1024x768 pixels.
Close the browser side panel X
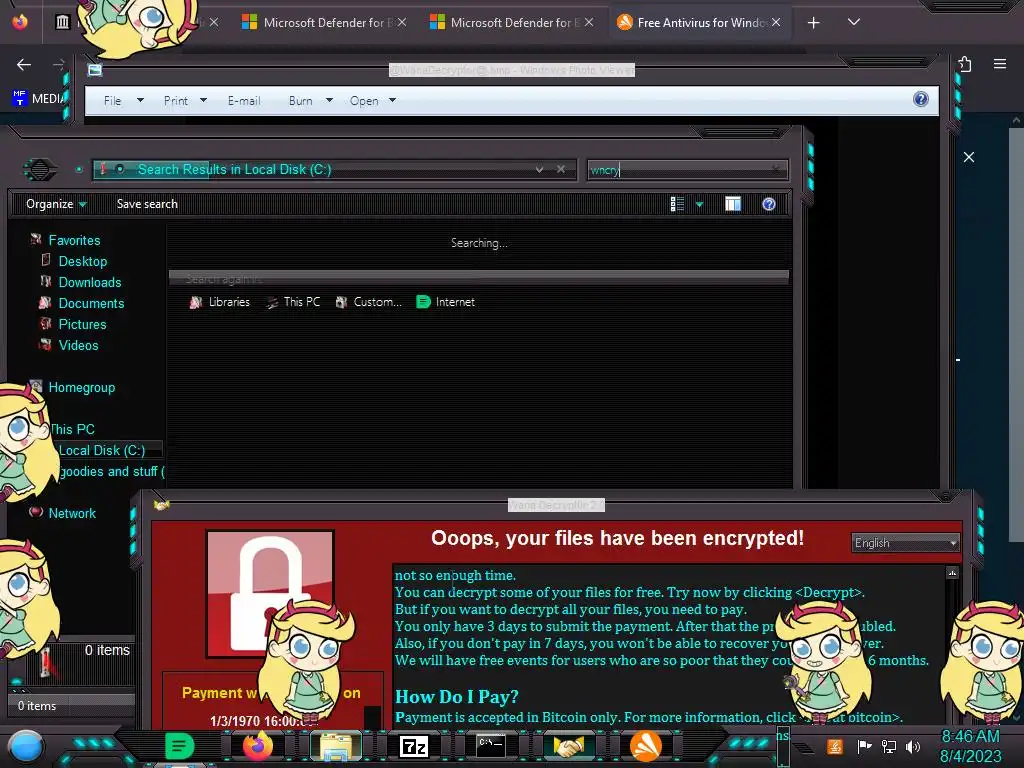[969, 157]
